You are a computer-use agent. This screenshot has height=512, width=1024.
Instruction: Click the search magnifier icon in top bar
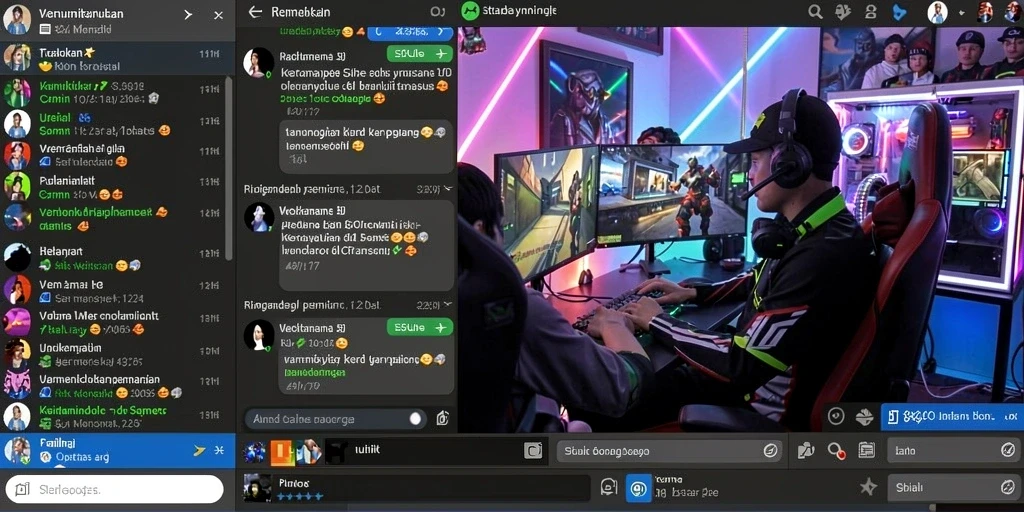[x=815, y=12]
